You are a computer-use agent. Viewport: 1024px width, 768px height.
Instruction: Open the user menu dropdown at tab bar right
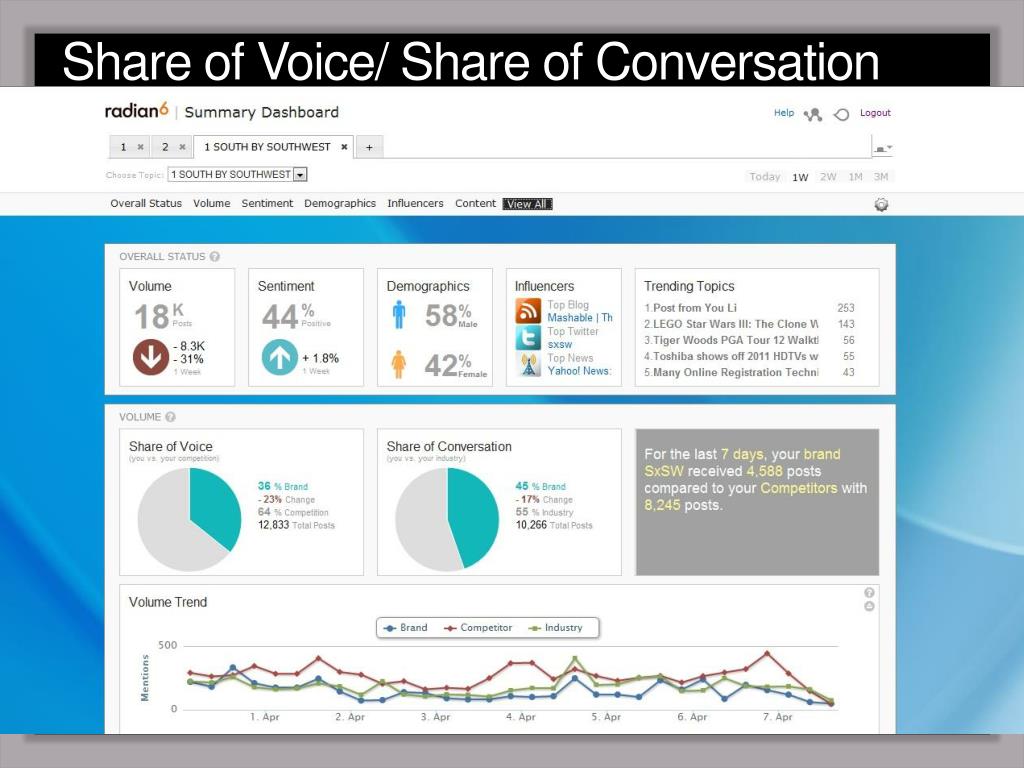pyautogui.click(x=882, y=149)
